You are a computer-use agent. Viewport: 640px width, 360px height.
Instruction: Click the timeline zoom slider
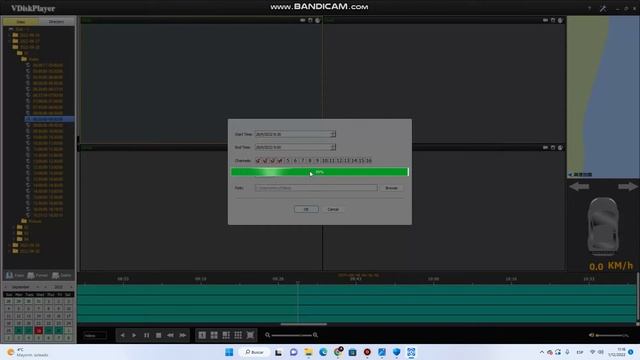pyautogui.click(x=291, y=335)
